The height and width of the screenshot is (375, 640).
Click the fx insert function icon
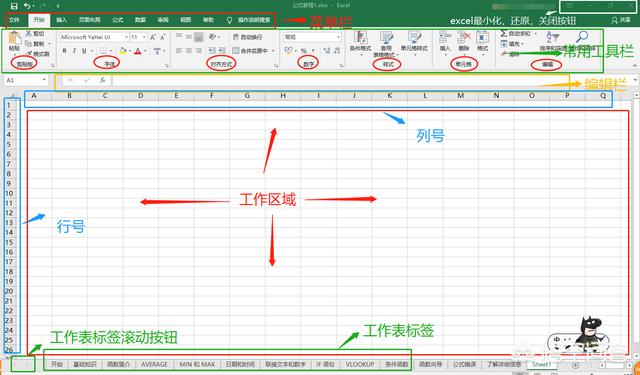coord(102,80)
